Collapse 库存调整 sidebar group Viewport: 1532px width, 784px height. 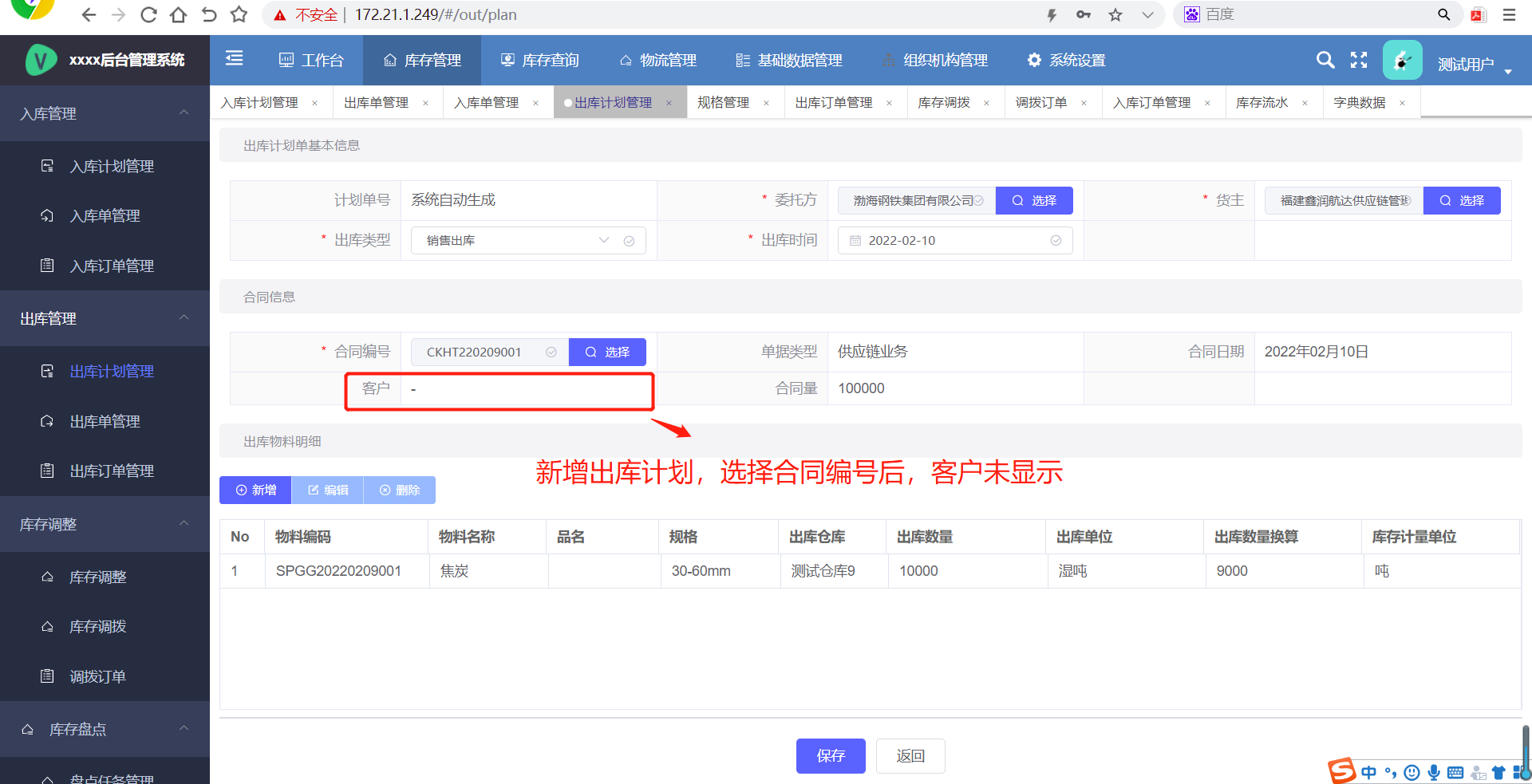[x=105, y=524]
